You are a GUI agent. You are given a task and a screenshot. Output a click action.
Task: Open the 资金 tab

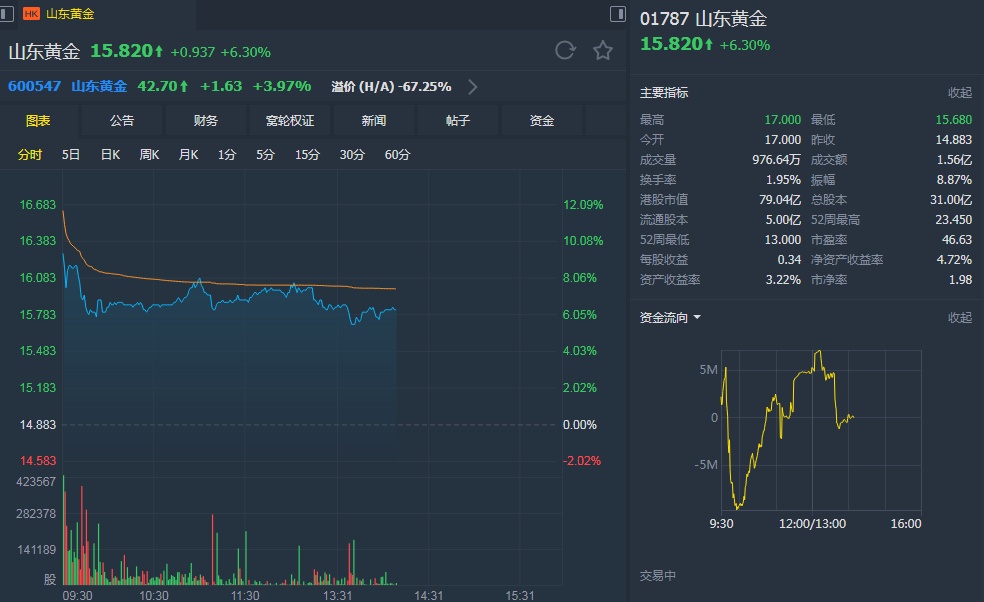542,121
